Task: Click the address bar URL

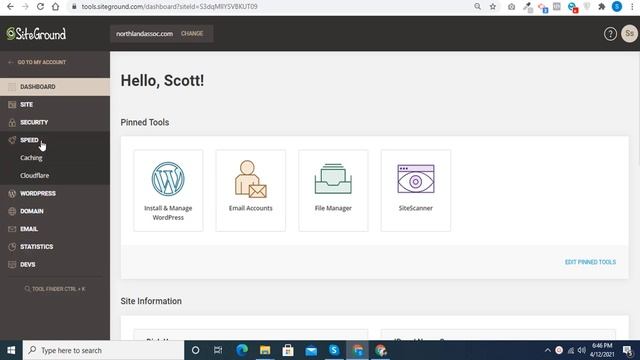Action: click(x=169, y=7)
